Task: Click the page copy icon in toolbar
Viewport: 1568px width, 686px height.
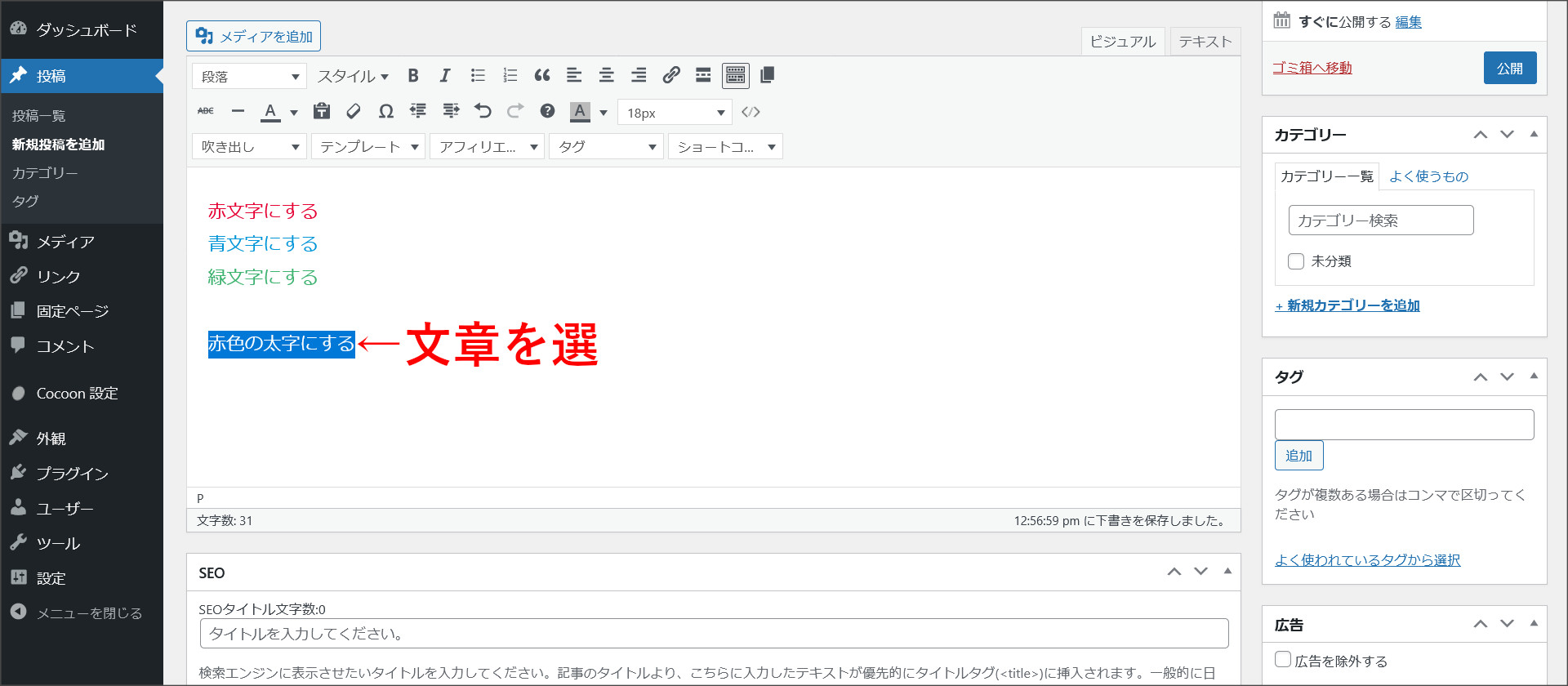Action: [x=768, y=76]
